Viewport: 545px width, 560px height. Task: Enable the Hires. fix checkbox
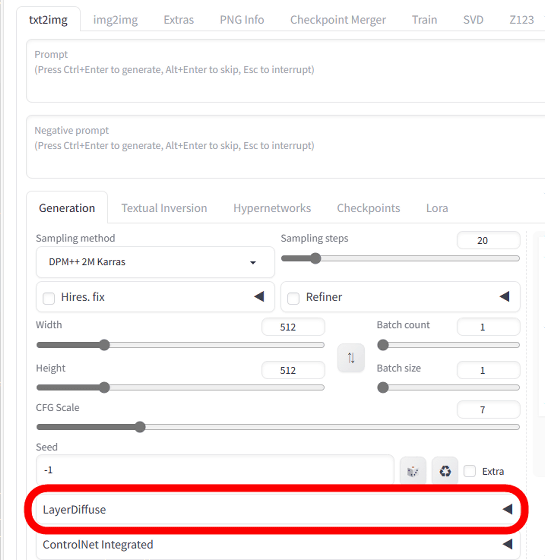click(49, 298)
